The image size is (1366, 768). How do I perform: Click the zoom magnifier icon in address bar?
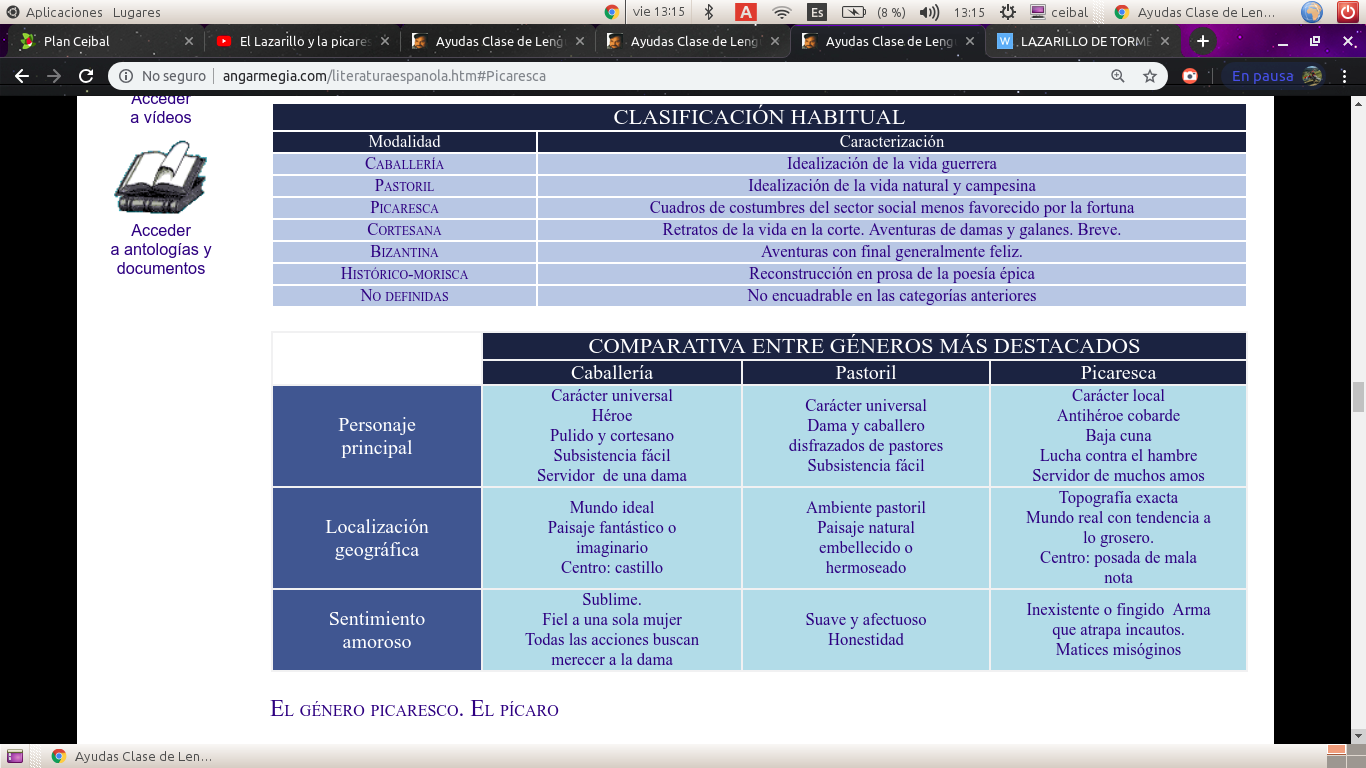(x=1118, y=76)
